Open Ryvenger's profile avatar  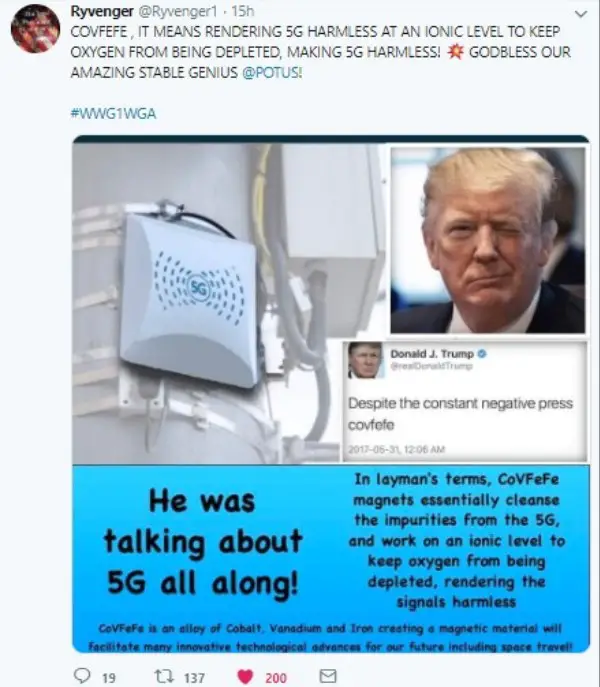[x=36, y=29]
